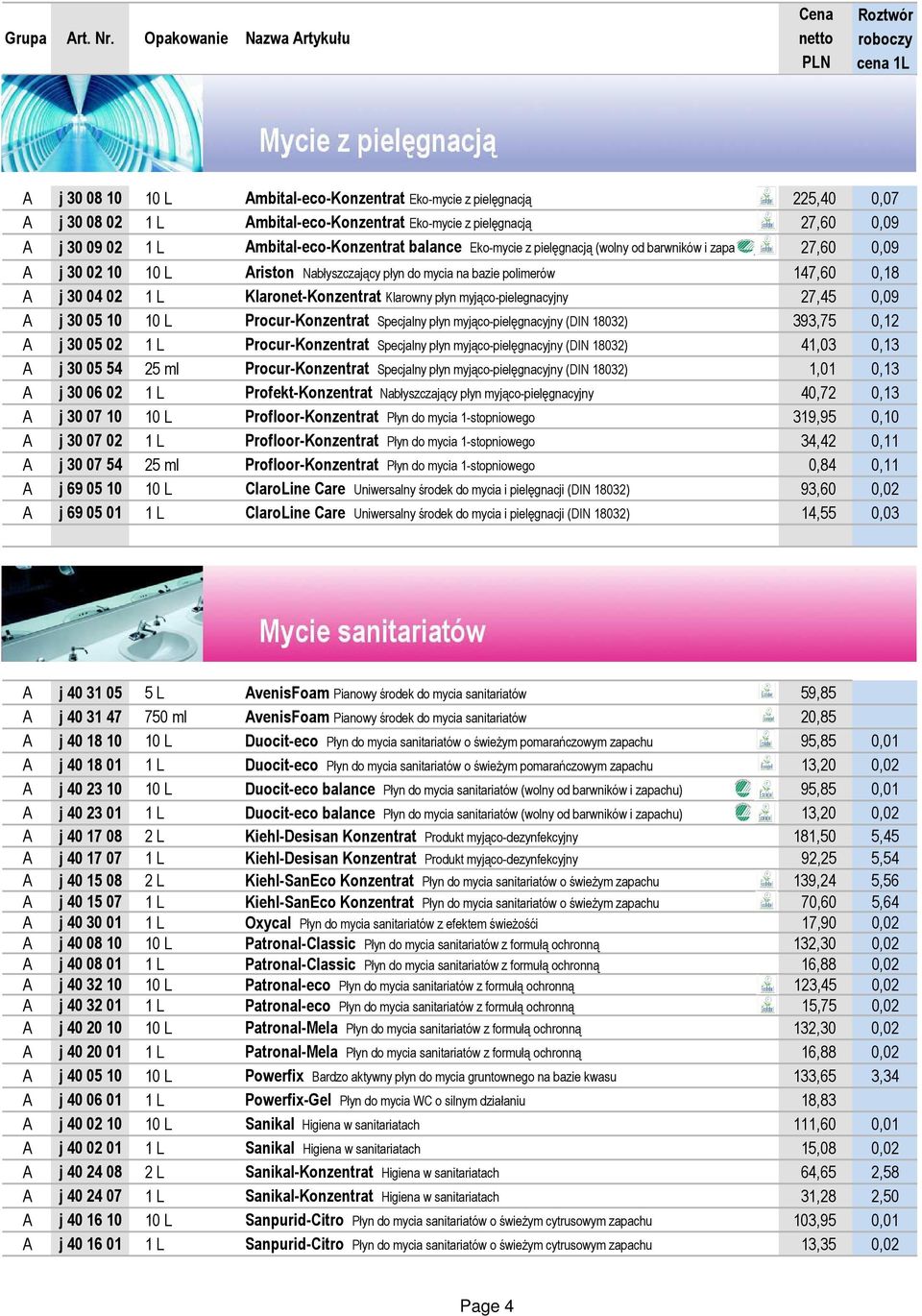Click the Nordic Swan icon in the j 40 23 10 row

[742, 788]
